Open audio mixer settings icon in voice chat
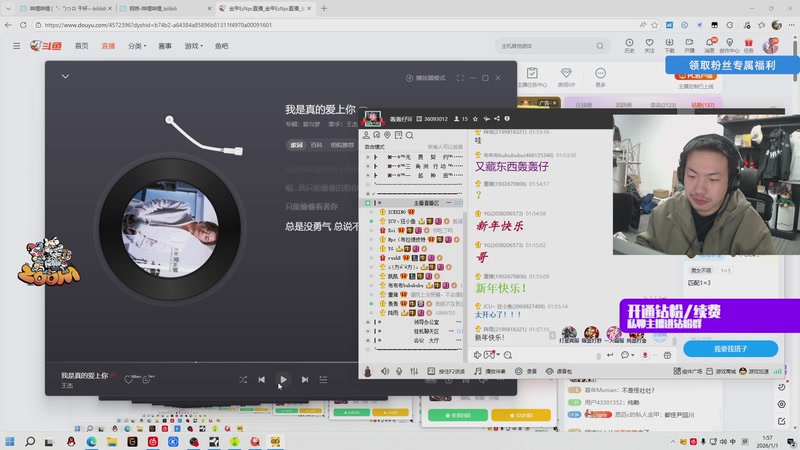The image size is (800, 450). point(414,371)
